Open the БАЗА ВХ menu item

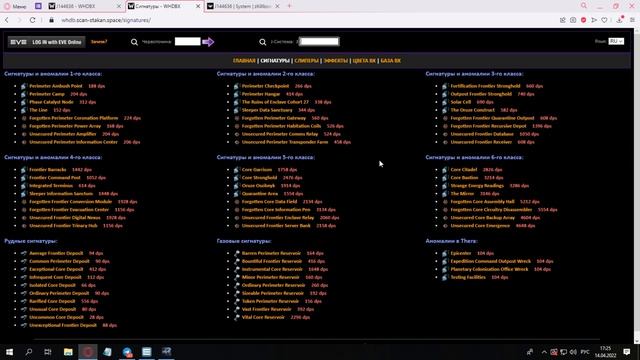tap(391, 61)
